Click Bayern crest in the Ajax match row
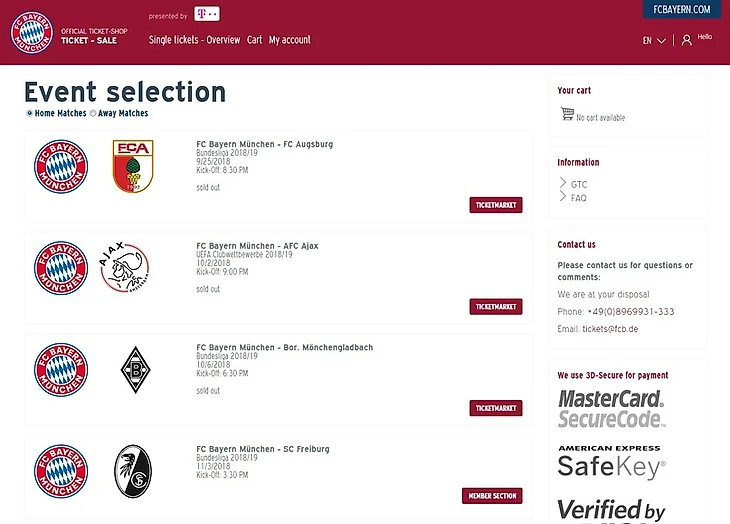 (x=61, y=268)
